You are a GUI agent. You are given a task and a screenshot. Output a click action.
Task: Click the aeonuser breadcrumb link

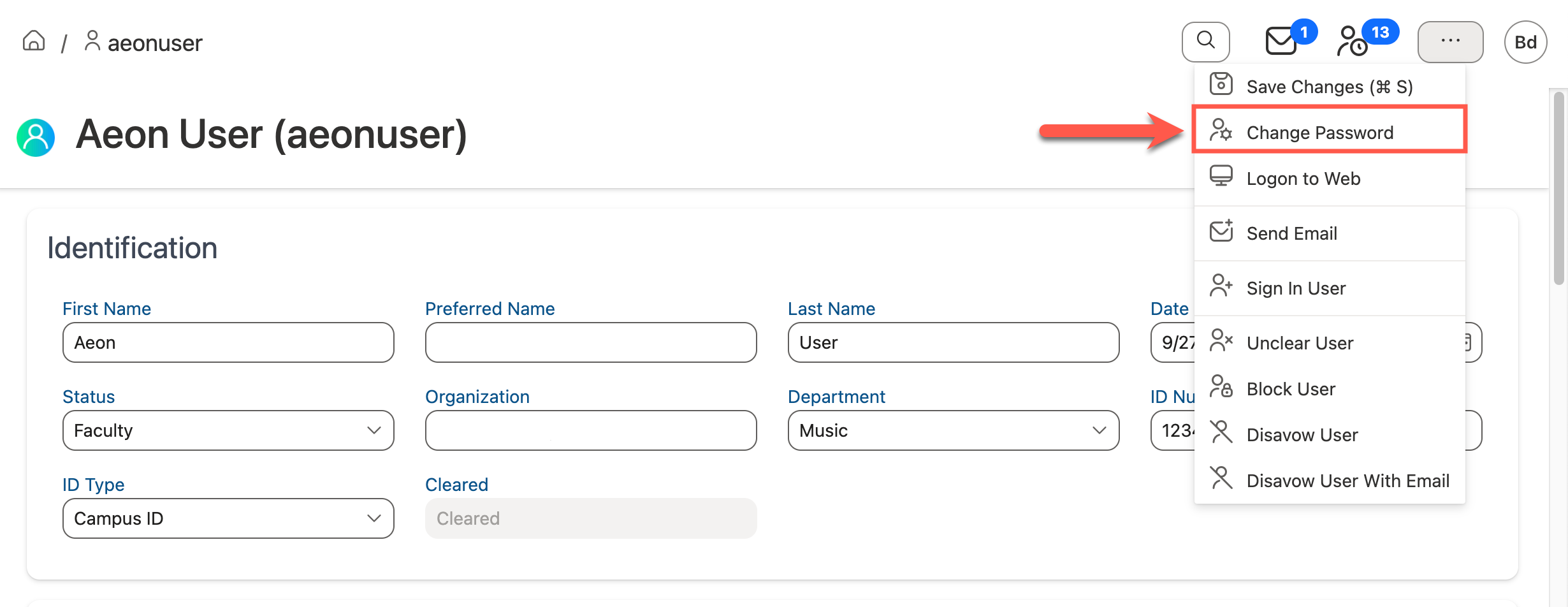pos(154,43)
